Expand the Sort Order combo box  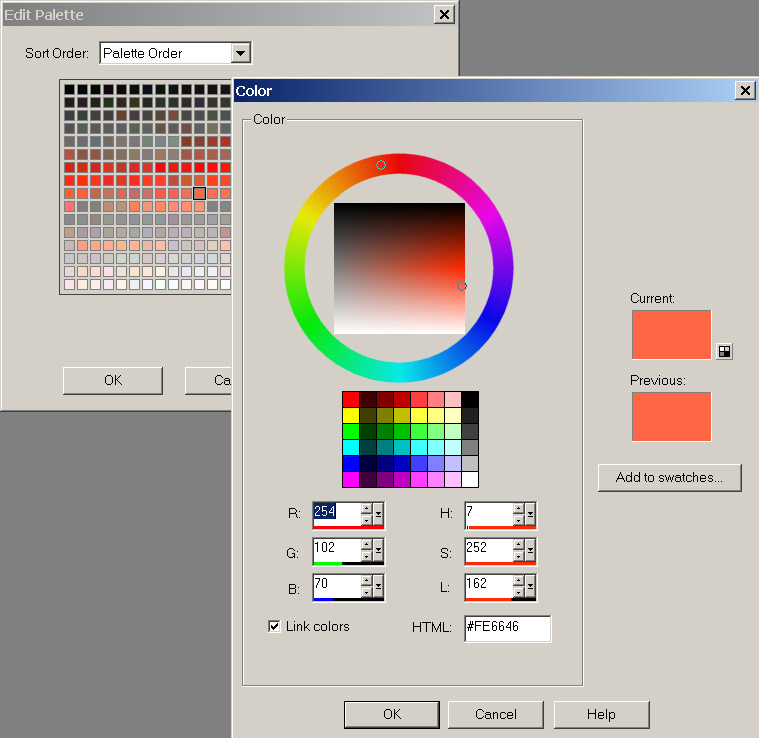[240, 53]
